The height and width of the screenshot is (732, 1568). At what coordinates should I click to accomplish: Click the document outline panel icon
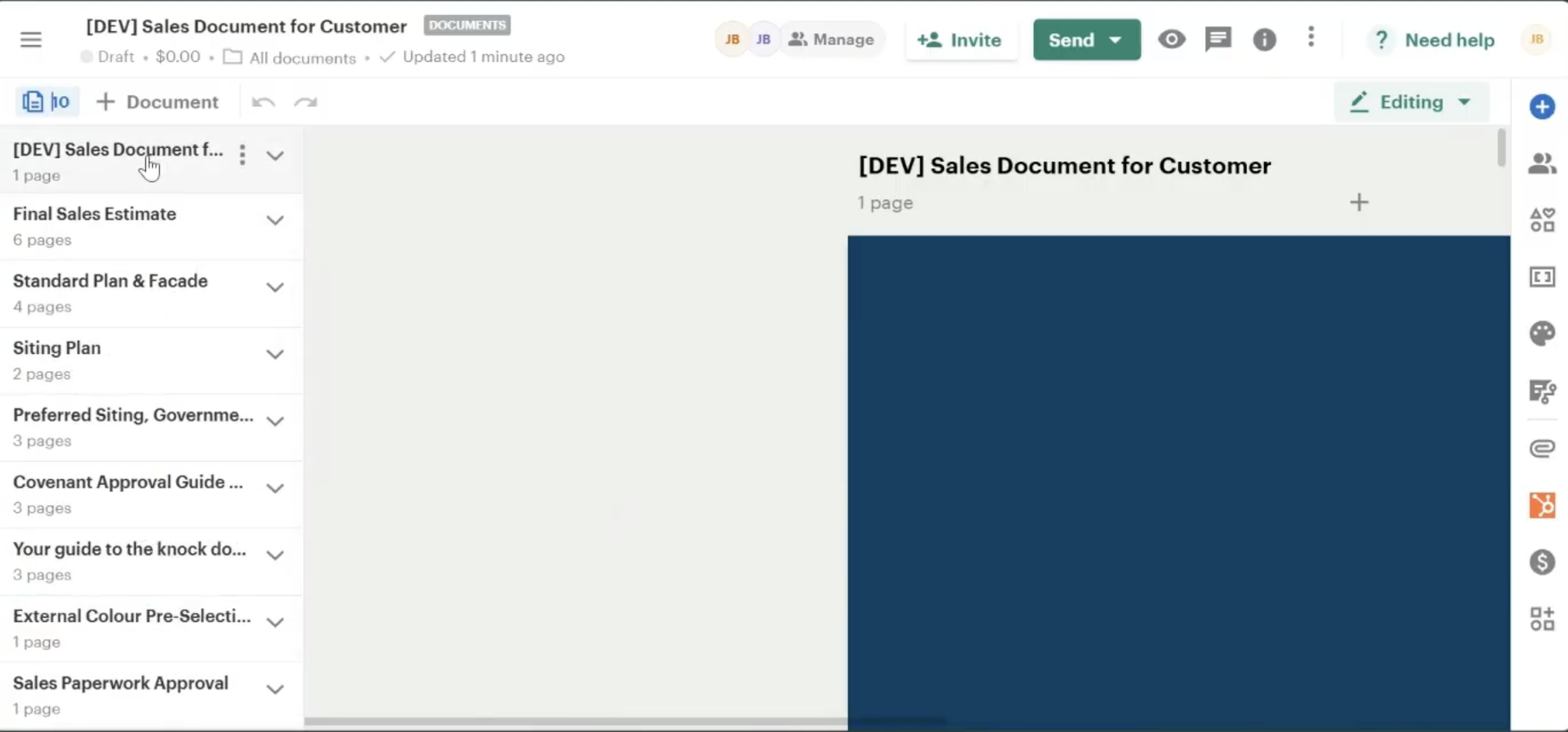click(46, 102)
